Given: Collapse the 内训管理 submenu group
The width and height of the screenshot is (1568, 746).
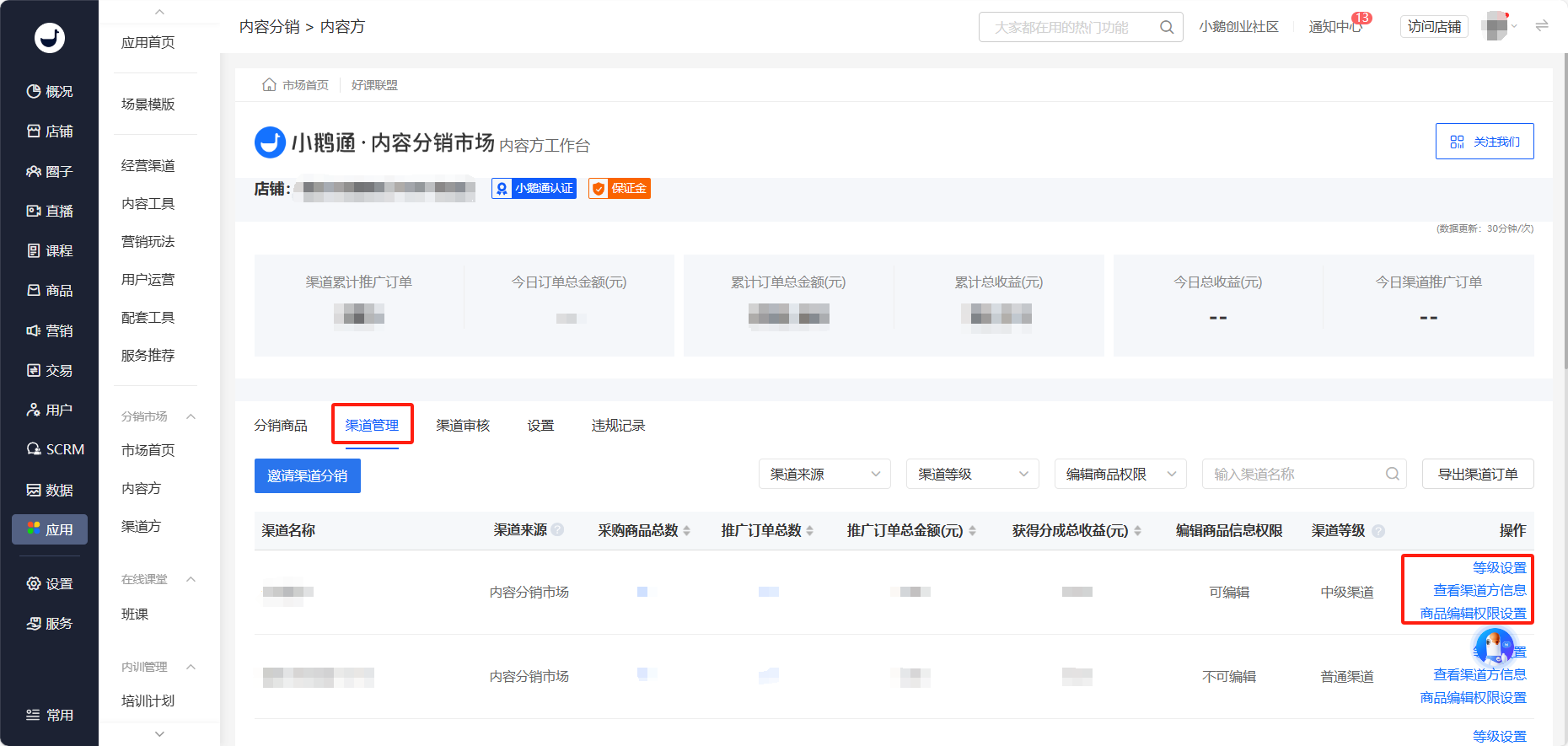Looking at the screenshot, I should click(191, 667).
